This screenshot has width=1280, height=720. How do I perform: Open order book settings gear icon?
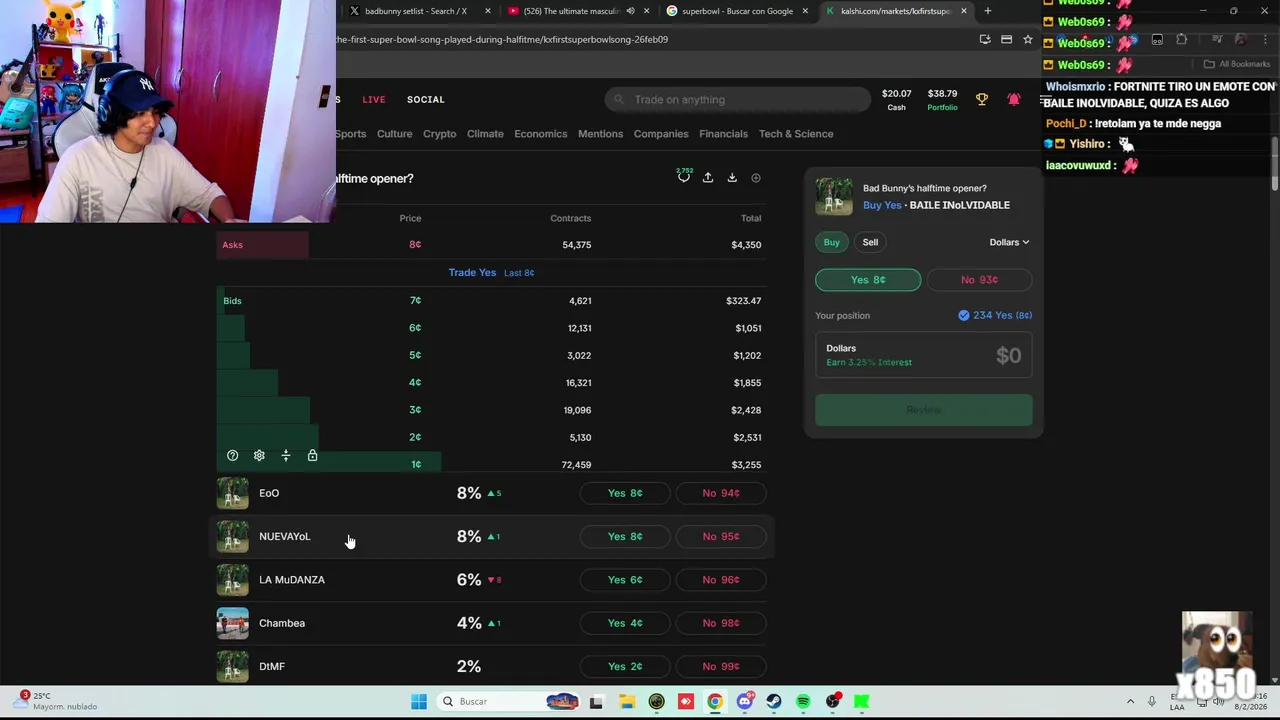(x=259, y=456)
